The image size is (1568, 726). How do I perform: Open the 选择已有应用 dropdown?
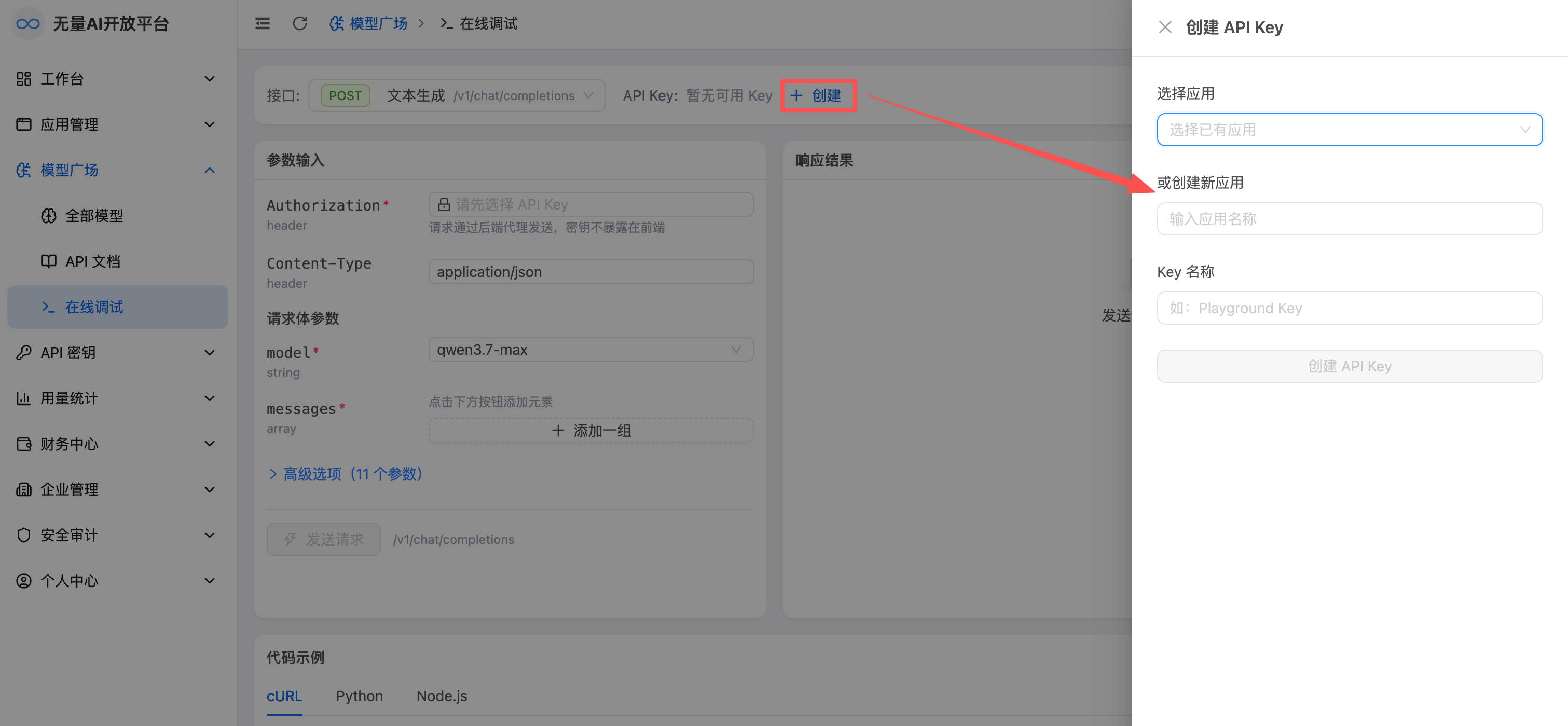pos(1350,130)
